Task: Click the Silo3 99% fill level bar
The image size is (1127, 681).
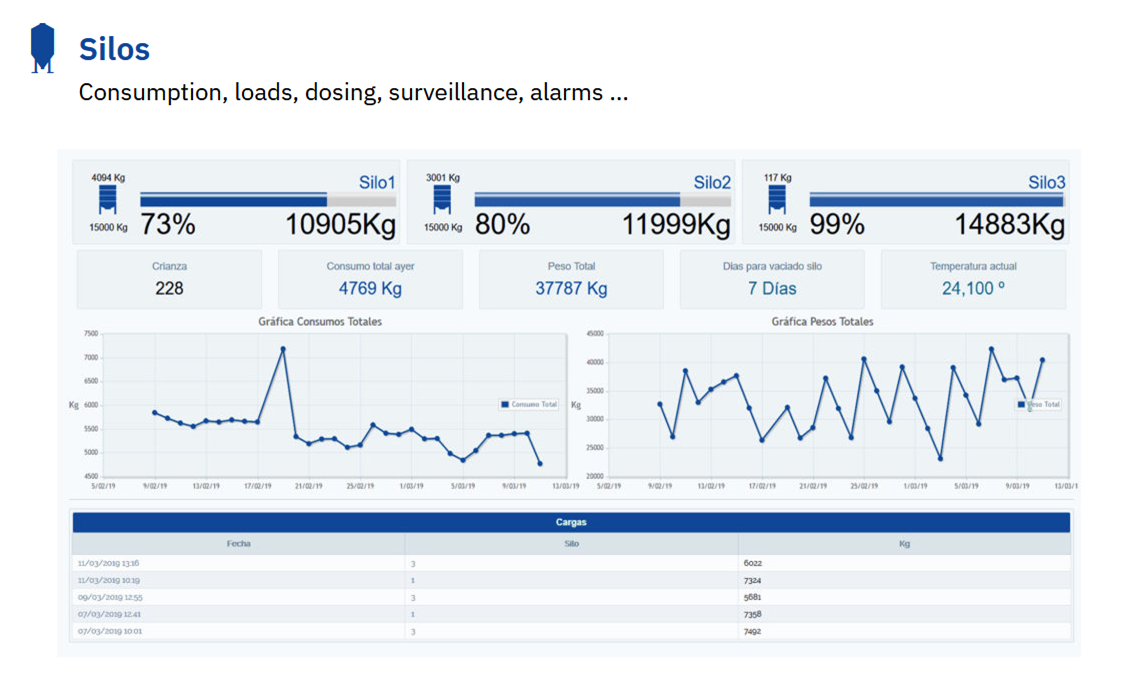Action: tap(936, 200)
